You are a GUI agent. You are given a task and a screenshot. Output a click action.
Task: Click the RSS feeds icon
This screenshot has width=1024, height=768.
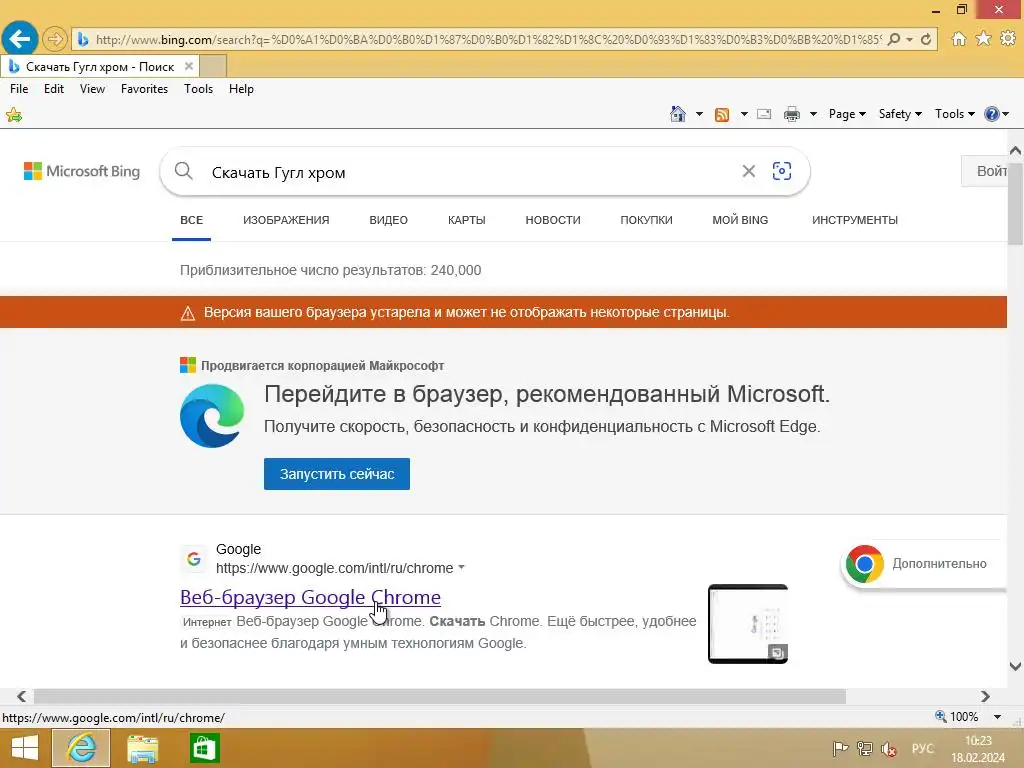click(722, 115)
